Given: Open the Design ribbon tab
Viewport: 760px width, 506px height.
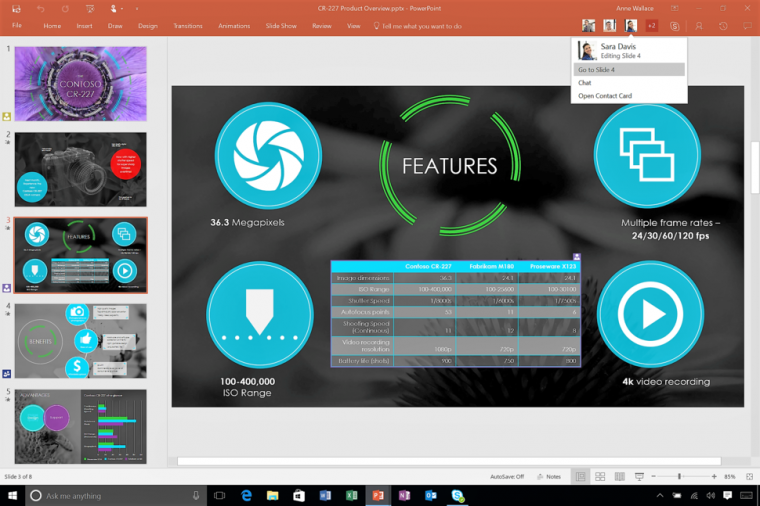Looking at the screenshot, I should pyautogui.click(x=148, y=26).
